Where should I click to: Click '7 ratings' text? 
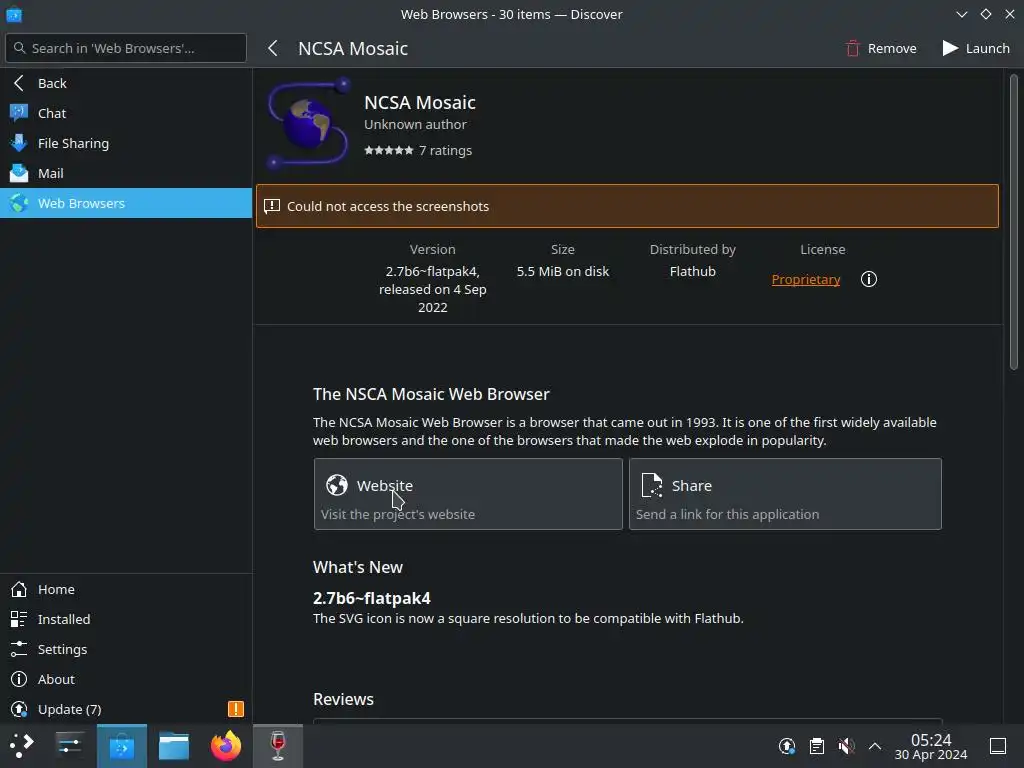(x=445, y=150)
